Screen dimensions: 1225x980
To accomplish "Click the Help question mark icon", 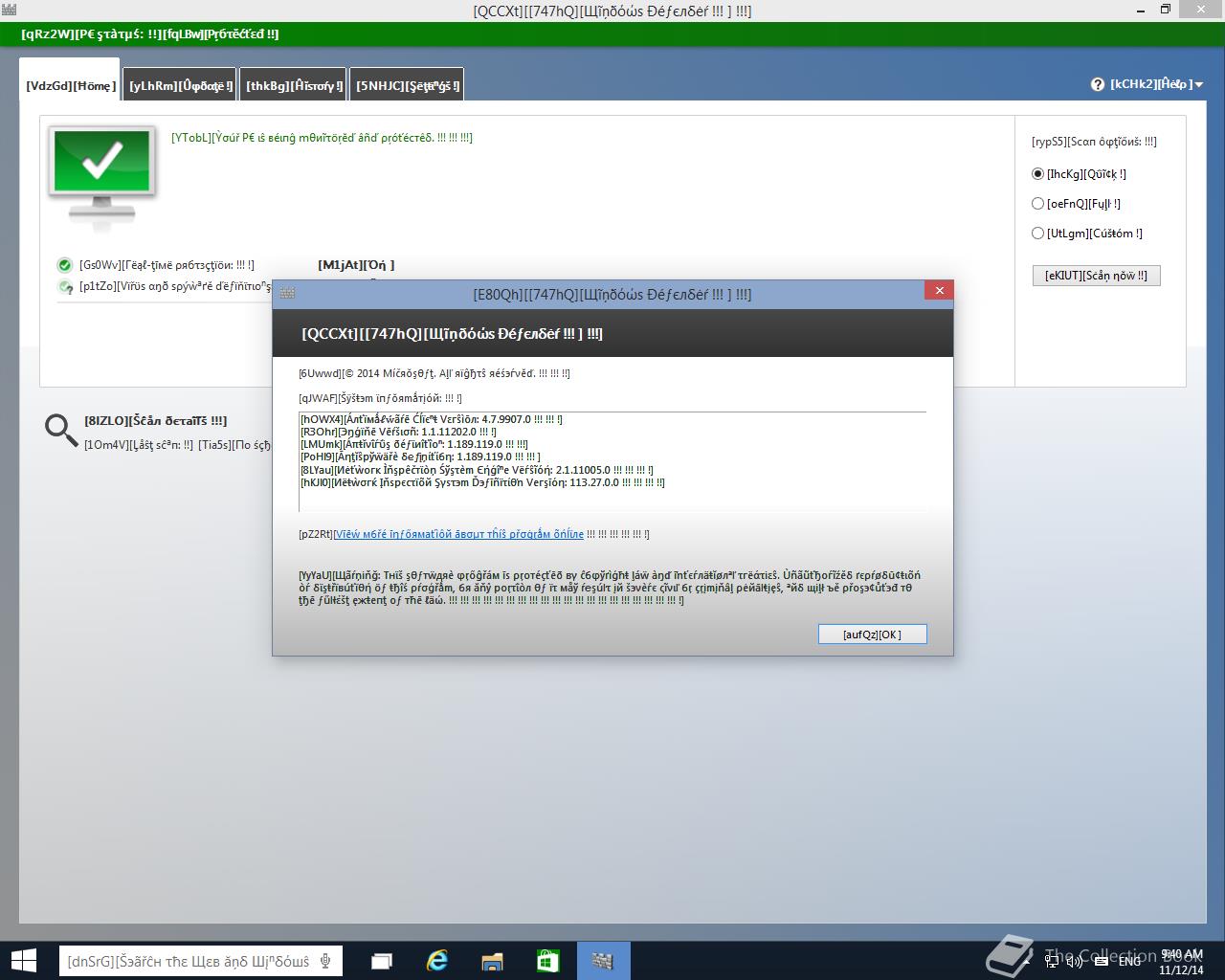I will pos(1098,84).
